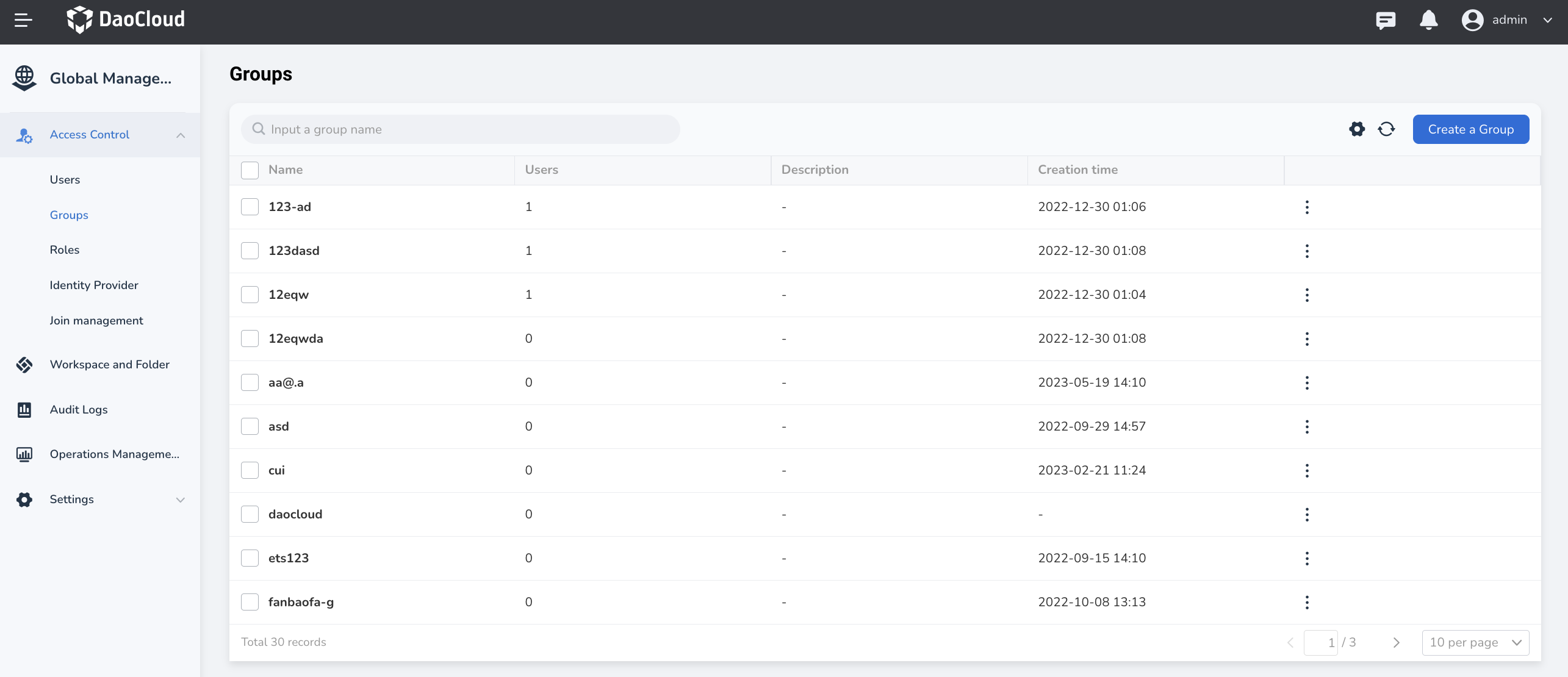1568x677 pixels.
Task: Collapse the Access Control section chevron
Action: [x=181, y=135]
